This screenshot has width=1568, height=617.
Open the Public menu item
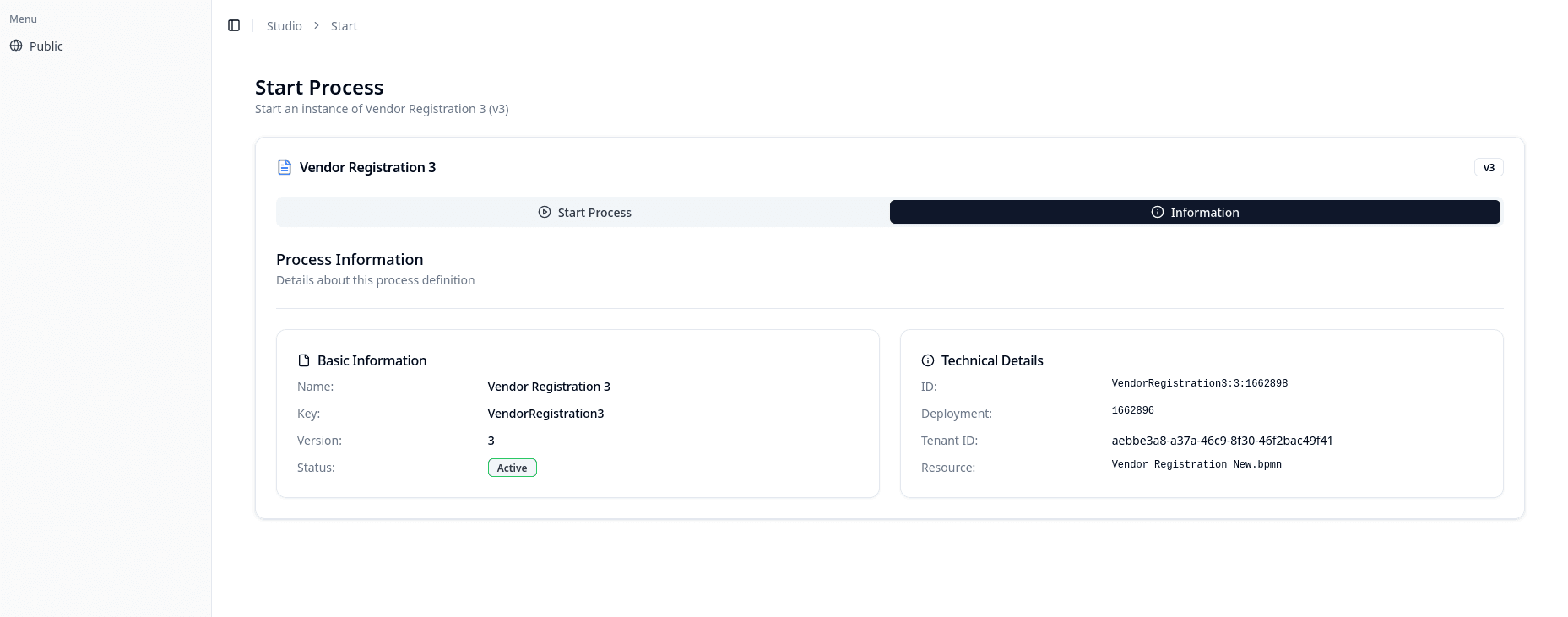[46, 46]
